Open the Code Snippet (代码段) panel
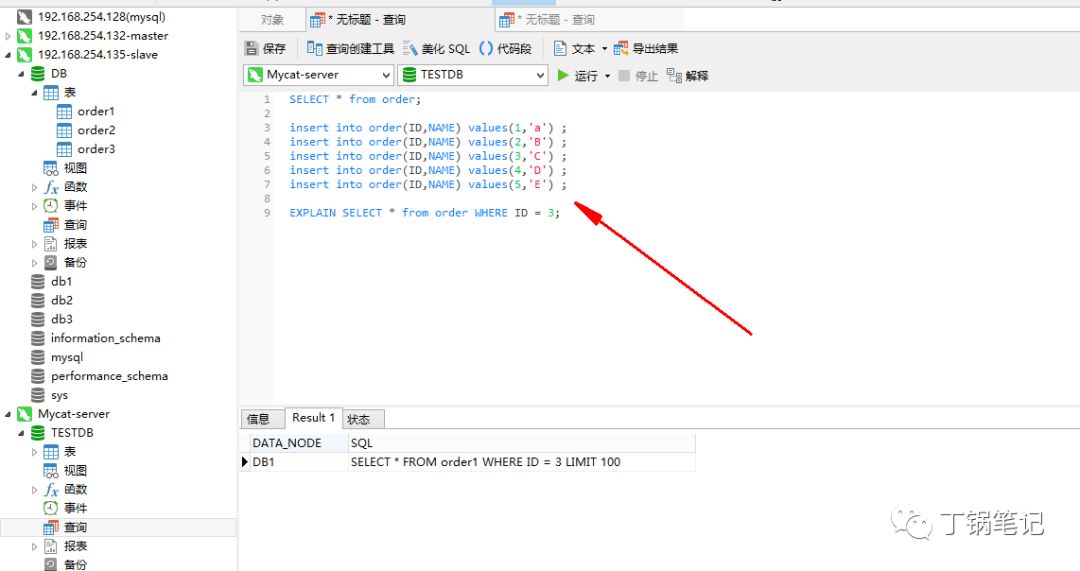 point(506,48)
